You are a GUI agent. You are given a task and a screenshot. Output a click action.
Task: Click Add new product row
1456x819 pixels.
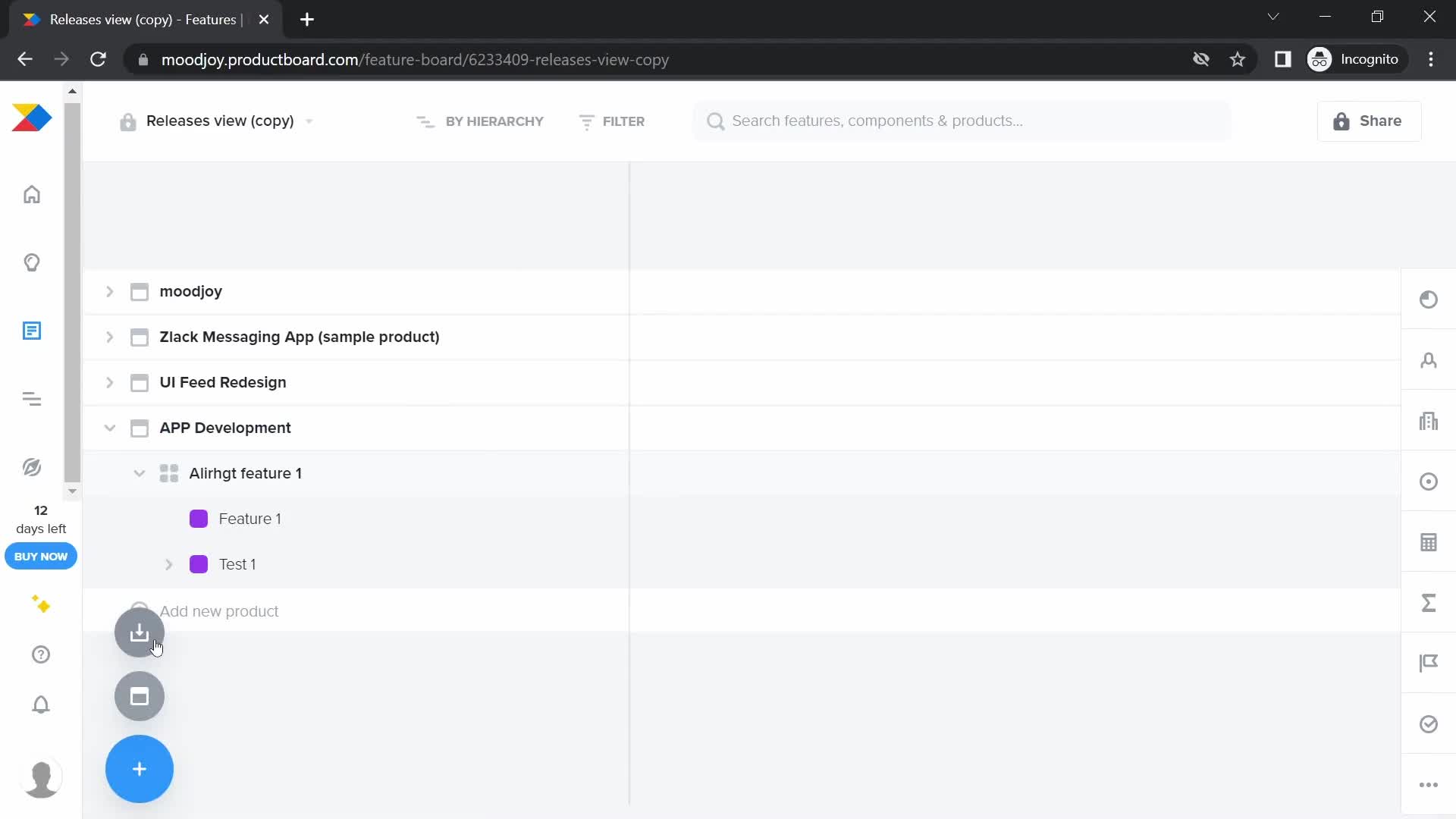coord(219,611)
